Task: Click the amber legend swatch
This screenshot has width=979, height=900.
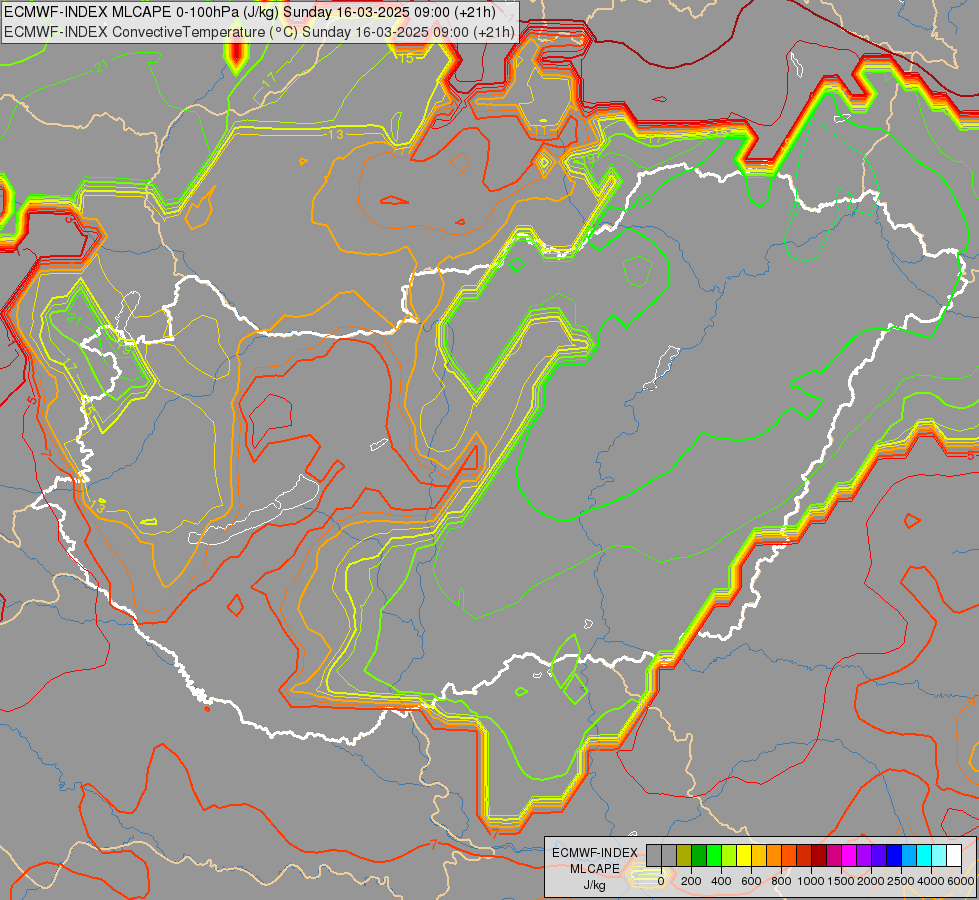Action: [759, 855]
